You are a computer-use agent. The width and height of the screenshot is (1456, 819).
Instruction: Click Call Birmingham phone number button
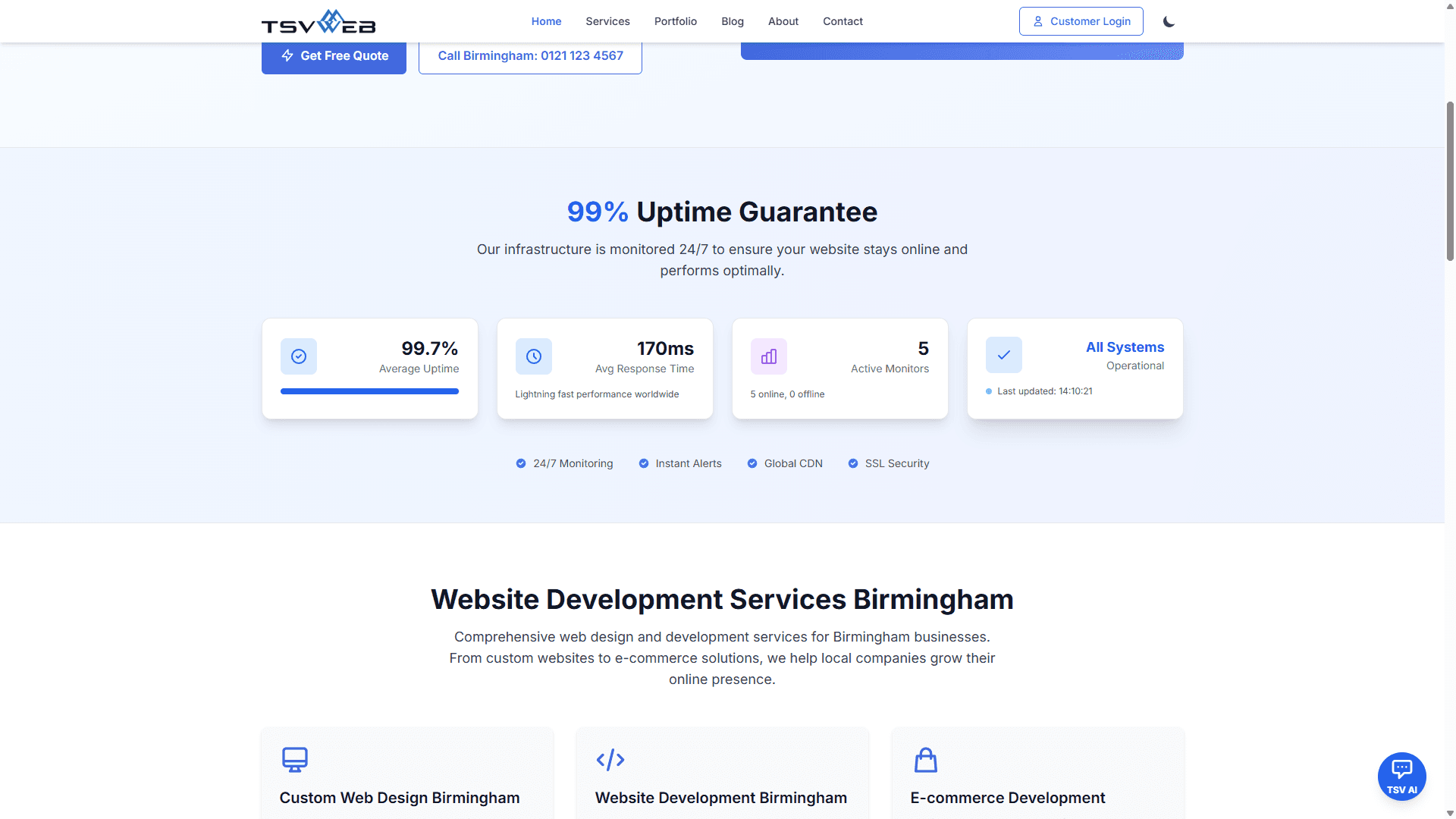click(530, 56)
